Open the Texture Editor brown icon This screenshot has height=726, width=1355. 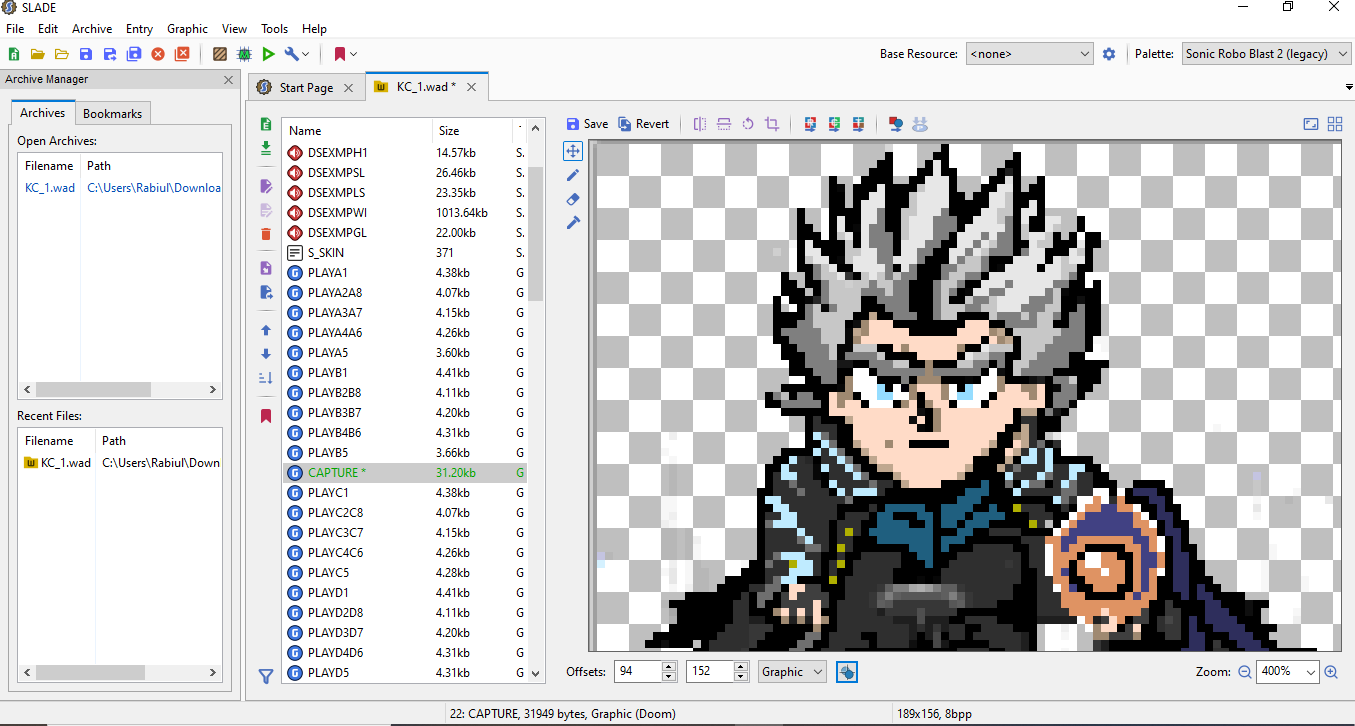(x=219, y=54)
